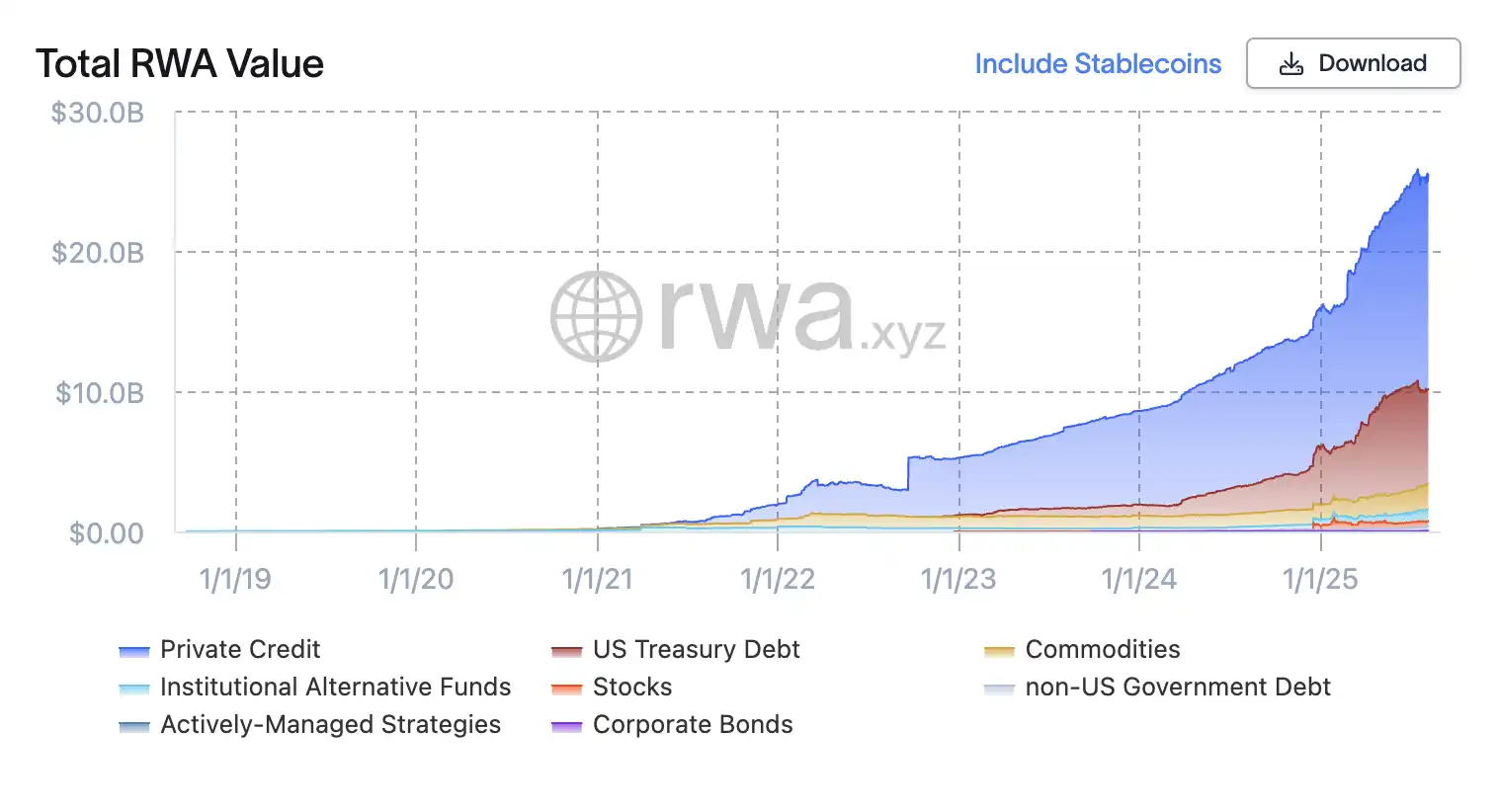1498x812 pixels.
Task: Click the download arrow icon
Action: pyautogui.click(x=1290, y=64)
